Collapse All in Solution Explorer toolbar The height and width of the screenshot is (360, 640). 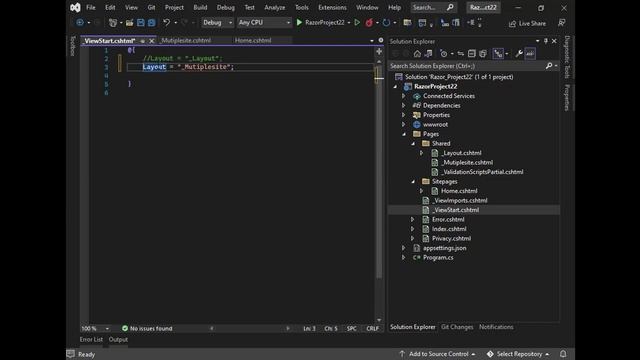point(472,53)
